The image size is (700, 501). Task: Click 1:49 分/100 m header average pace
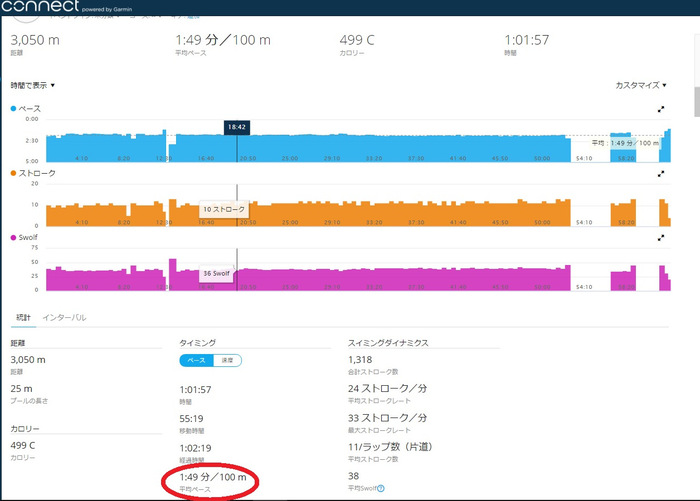click(223, 40)
